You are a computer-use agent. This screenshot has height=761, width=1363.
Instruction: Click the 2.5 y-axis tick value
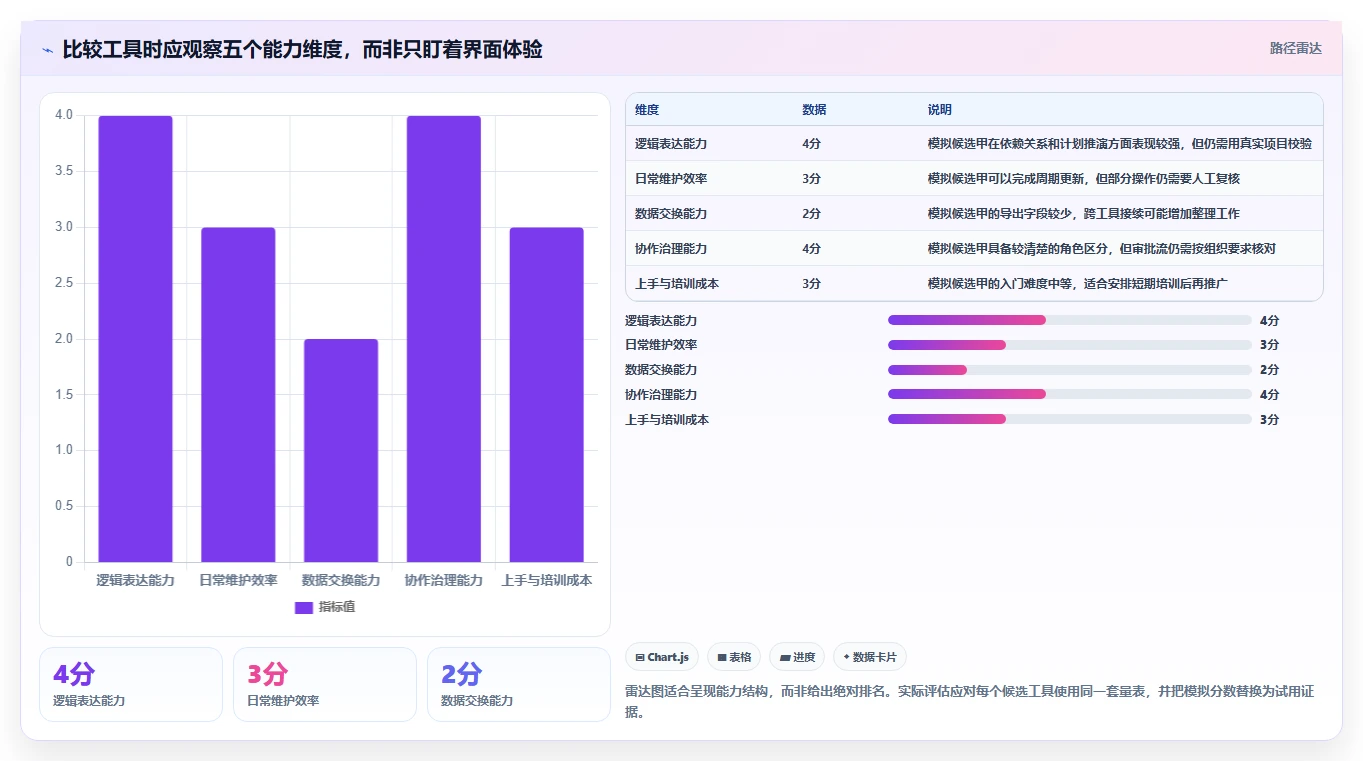click(64, 283)
